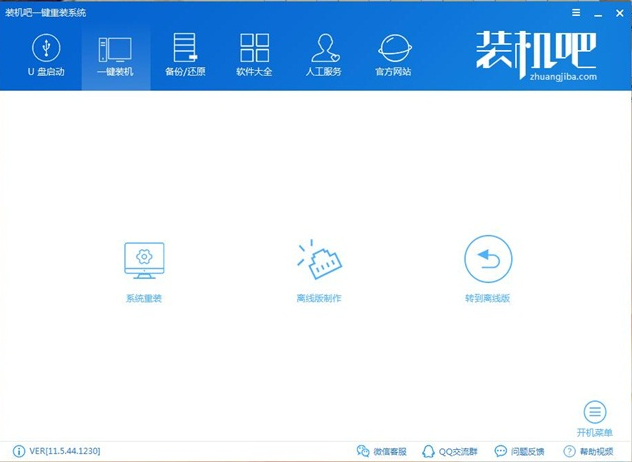Open 帮助视频 help video
Screen dimensions: 632x462
(x=588, y=451)
